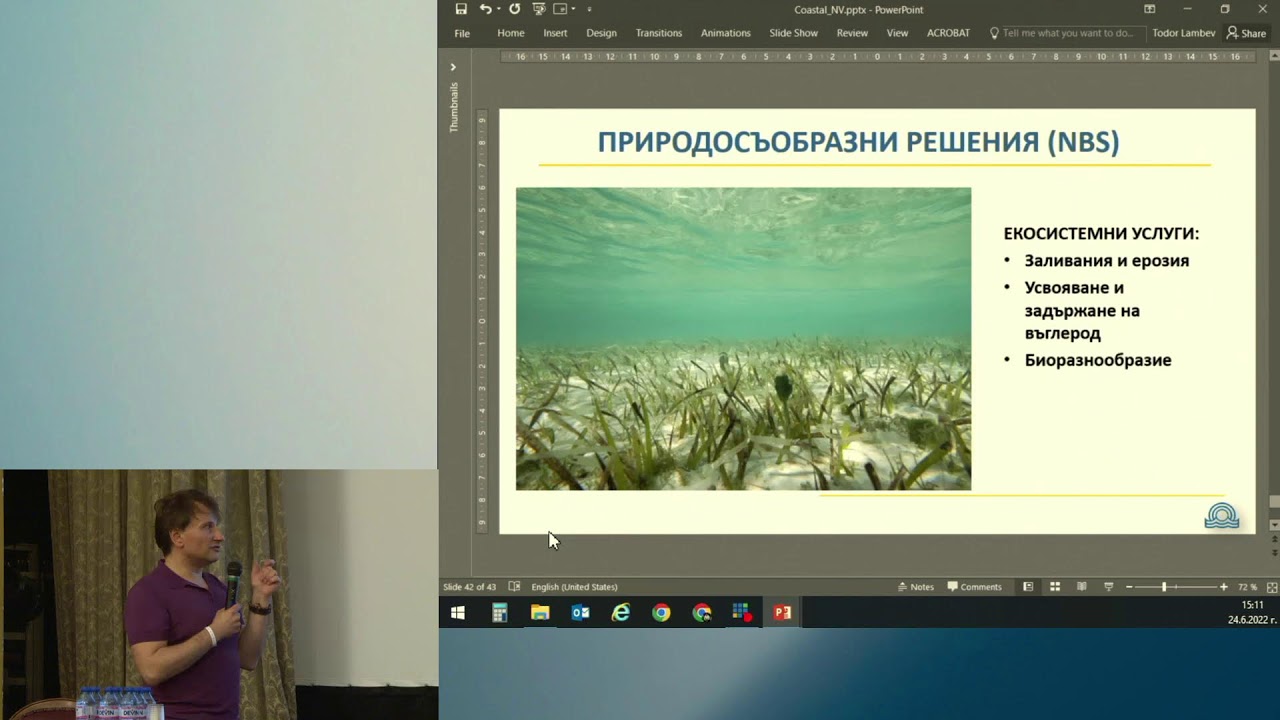Image resolution: width=1280 pixels, height=720 pixels.
Task: Toggle the Notes pane
Action: pyautogui.click(x=916, y=587)
